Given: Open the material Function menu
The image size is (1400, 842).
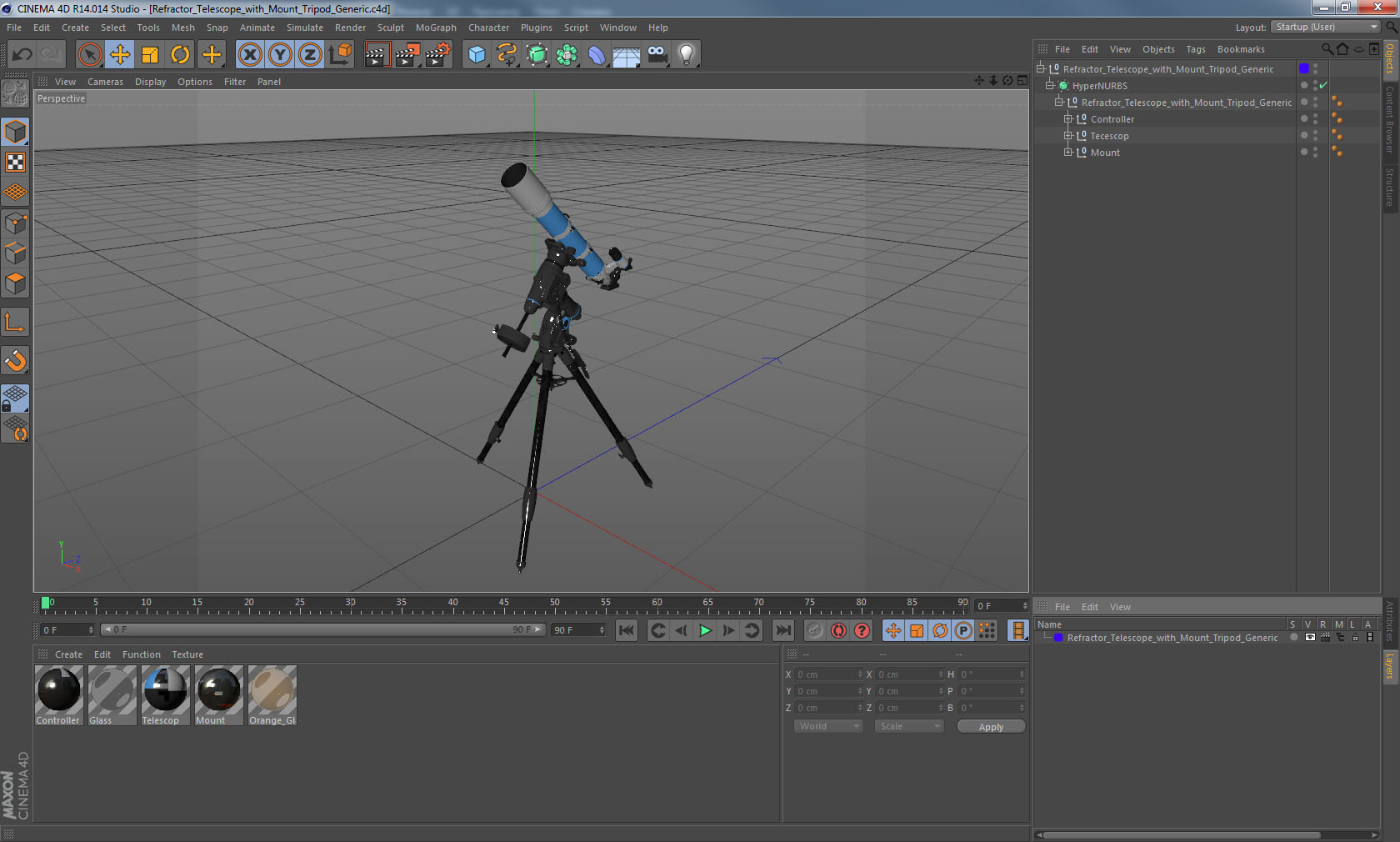Looking at the screenshot, I should 142,654.
